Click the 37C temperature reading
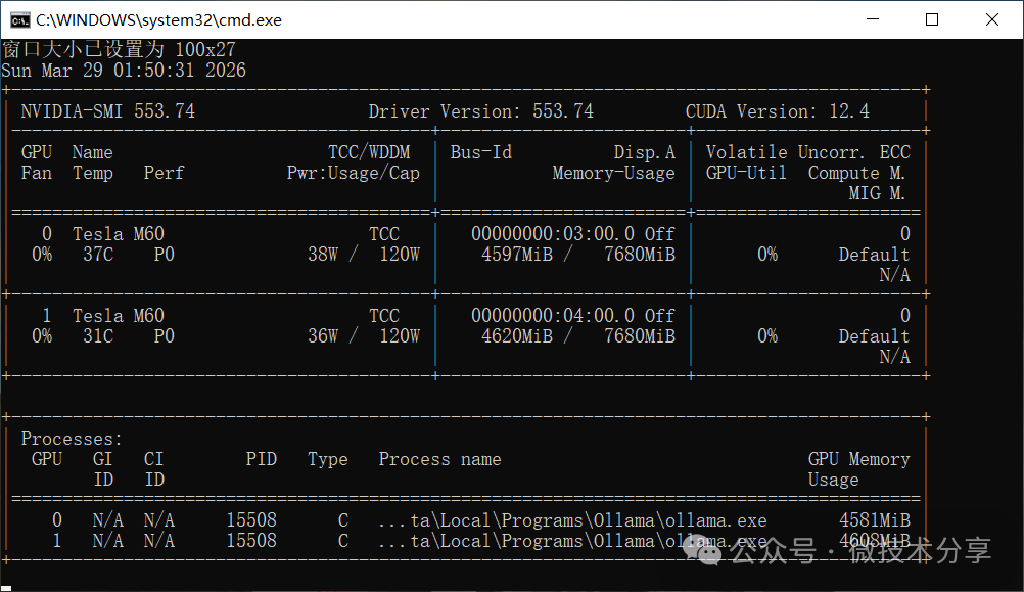The width and height of the screenshot is (1024, 592). [x=98, y=254]
